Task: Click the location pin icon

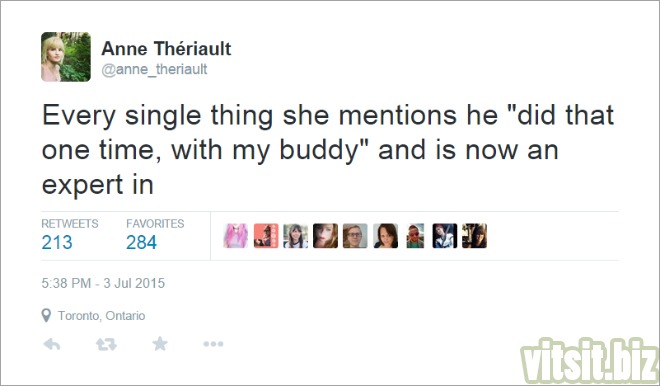Action: (46, 315)
